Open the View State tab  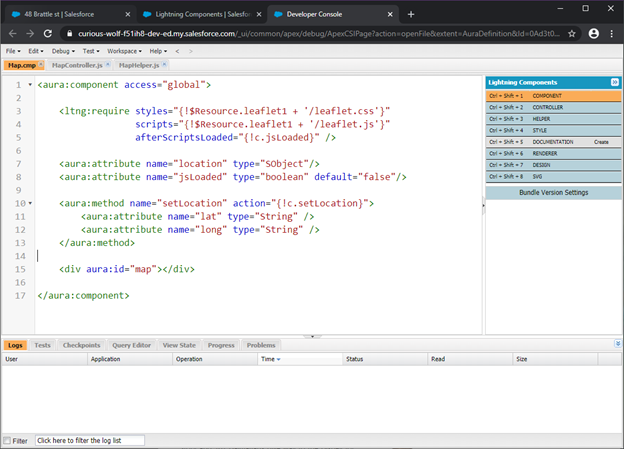179,345
